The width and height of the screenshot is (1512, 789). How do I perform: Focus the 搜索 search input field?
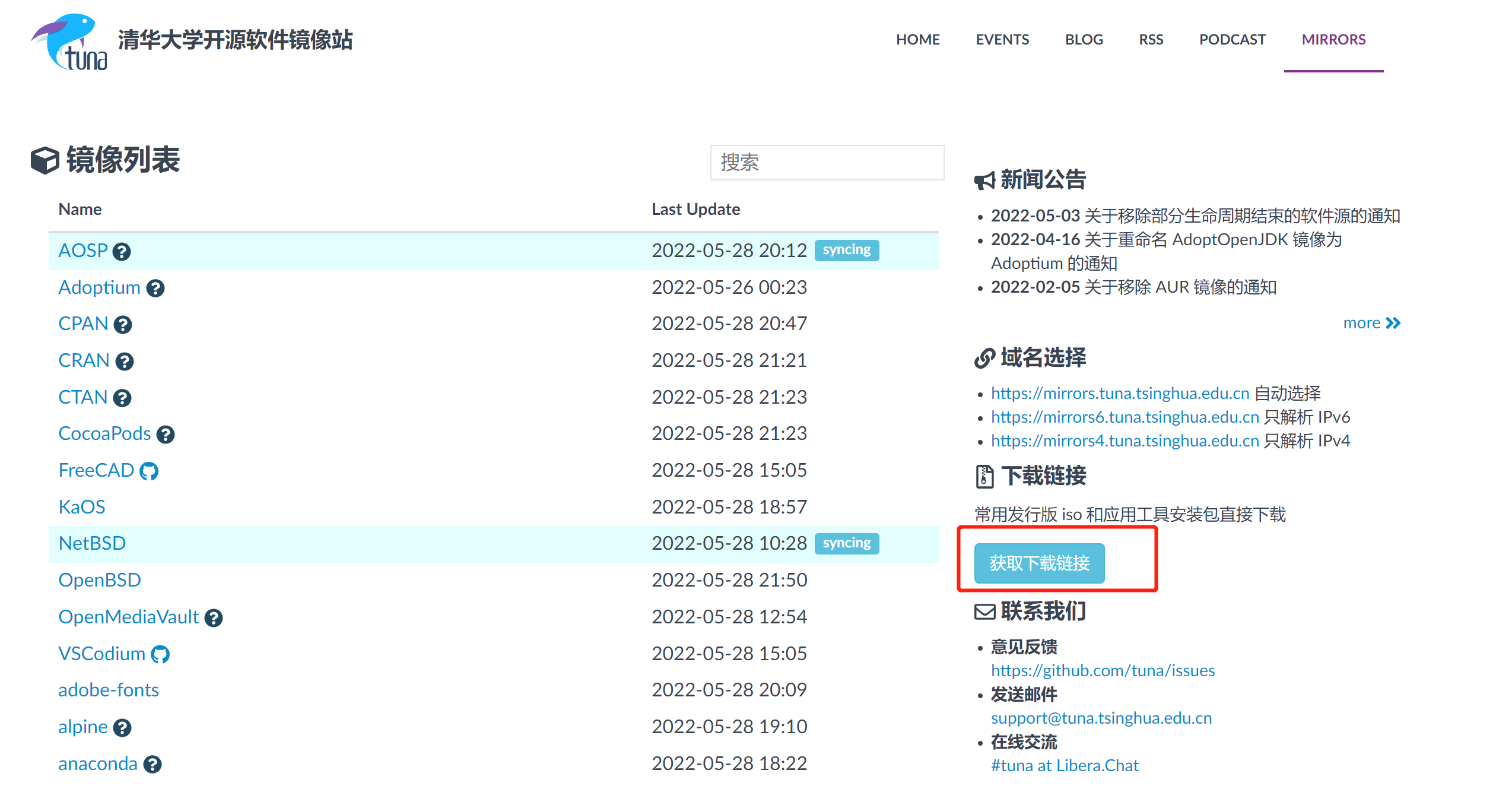click(x=827, y=163)
